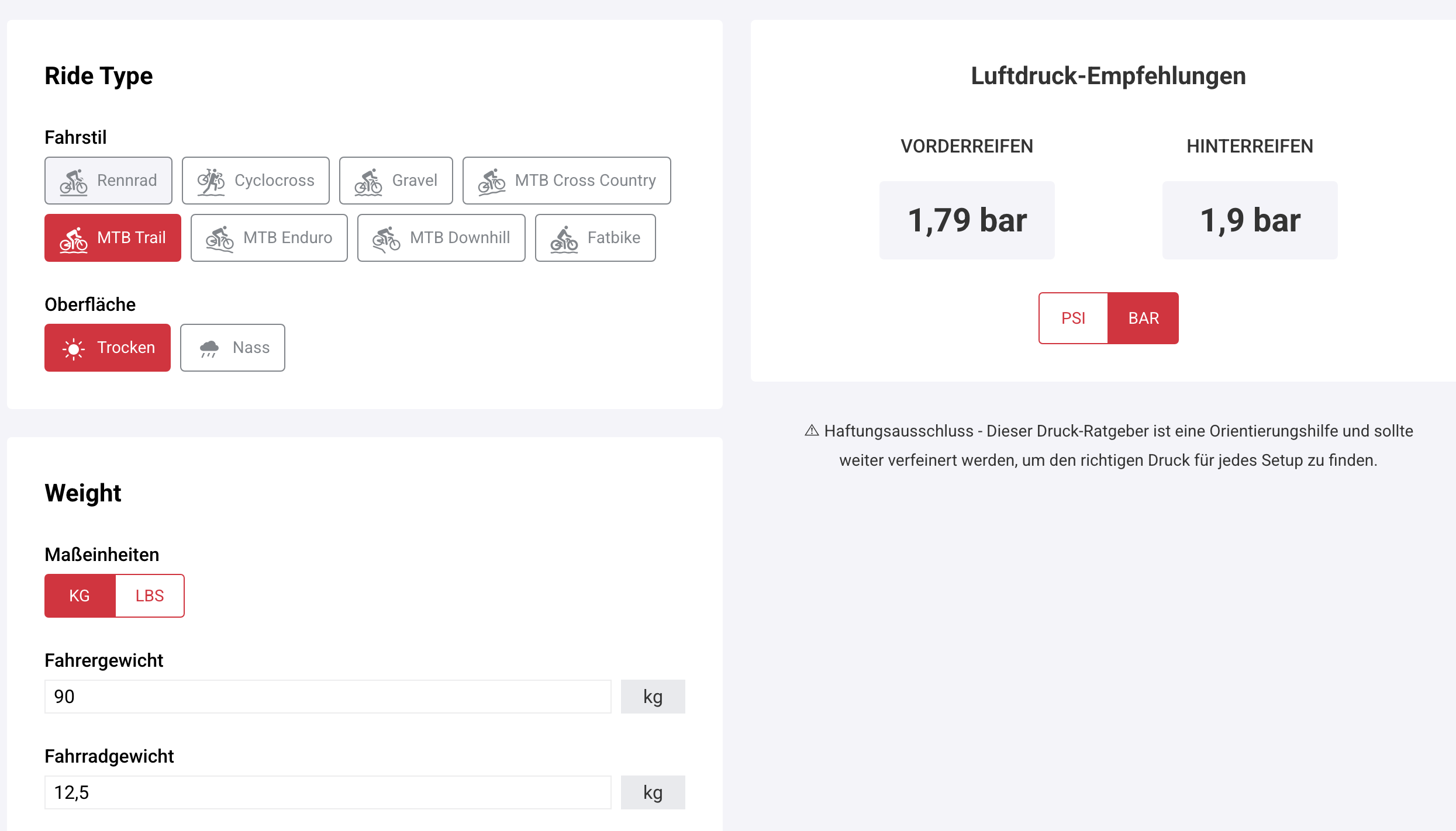Click the Vorderreifen 1,79 bar value
The image size is (1456, 831).
click(967, 221)
